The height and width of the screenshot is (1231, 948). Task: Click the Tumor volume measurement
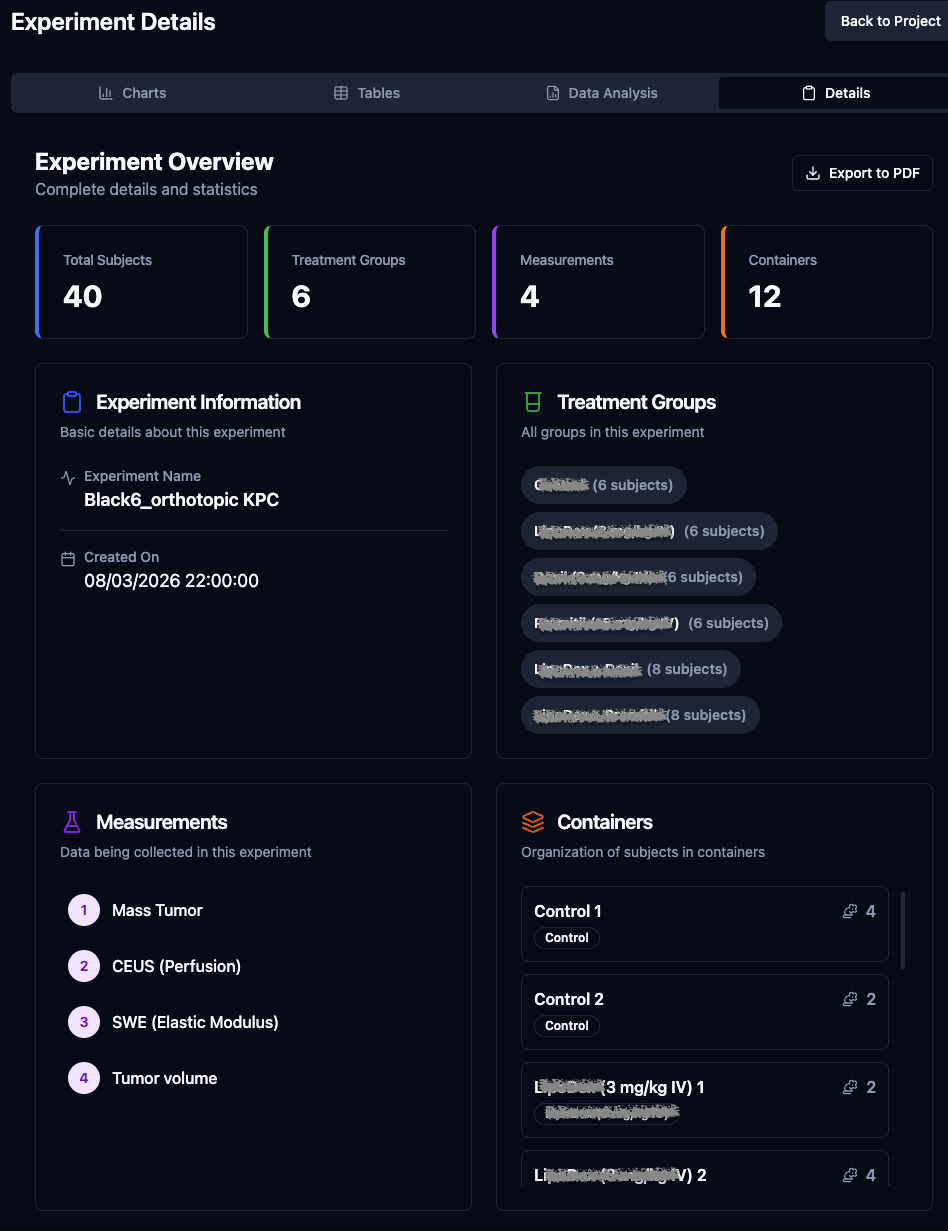click(164, 1078)
